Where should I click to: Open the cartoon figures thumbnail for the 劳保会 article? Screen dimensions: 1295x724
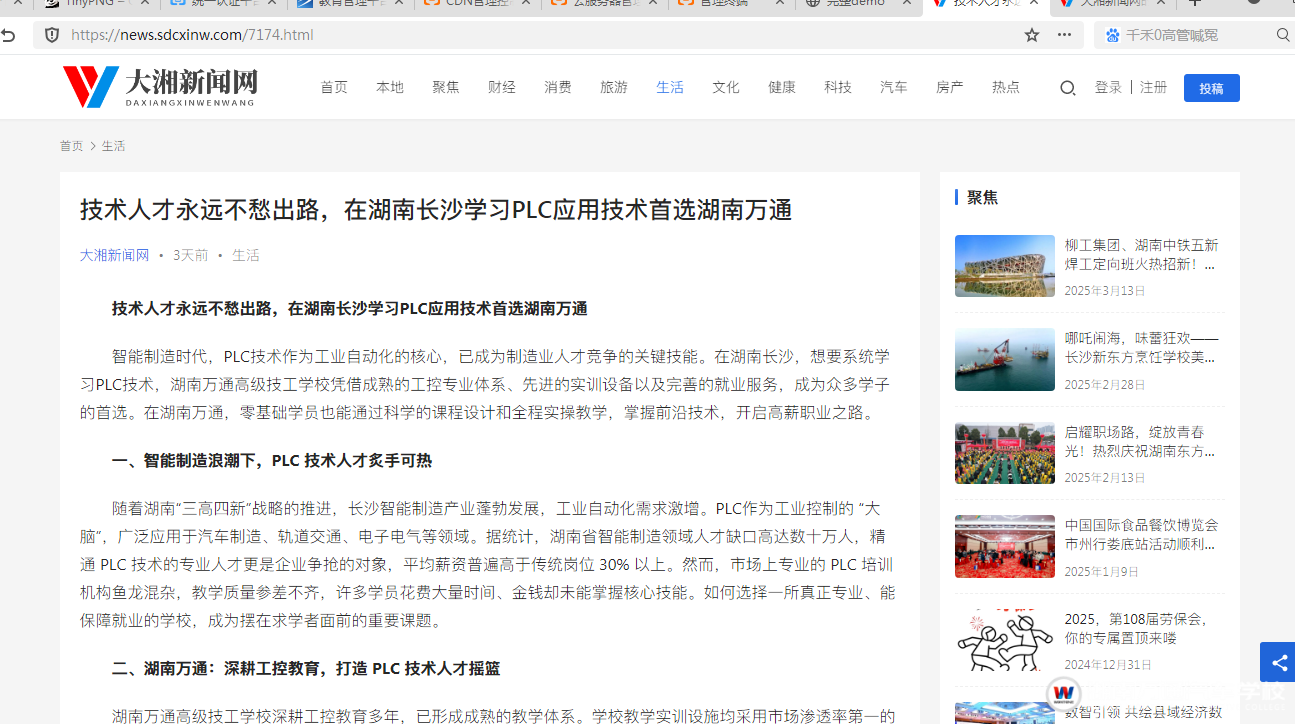(x=1004, y=640)
